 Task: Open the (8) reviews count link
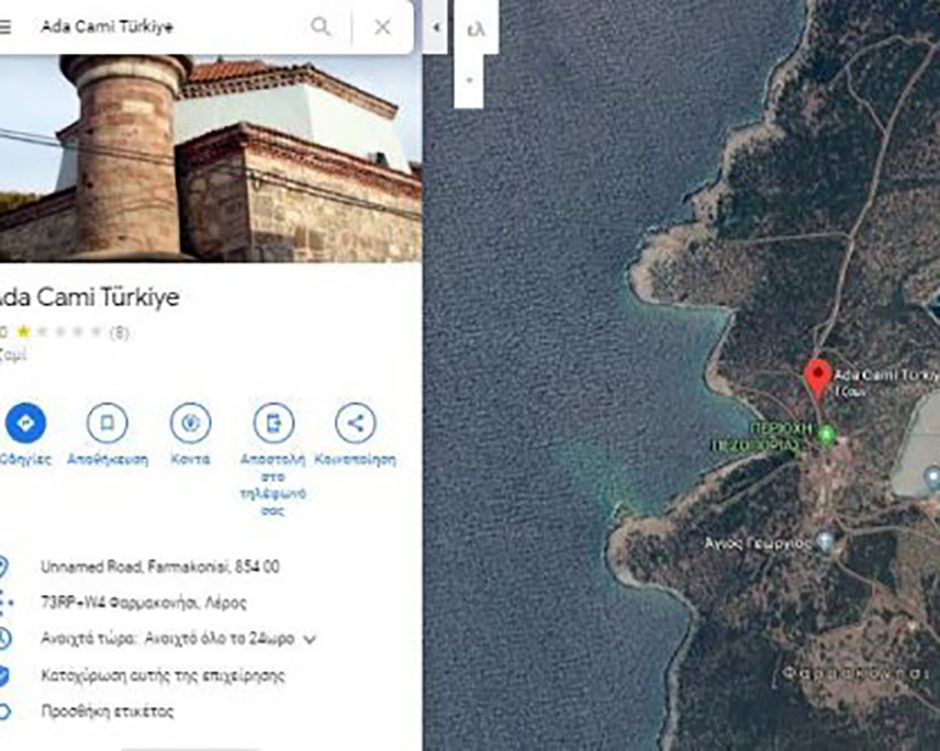tap(119, 332)
